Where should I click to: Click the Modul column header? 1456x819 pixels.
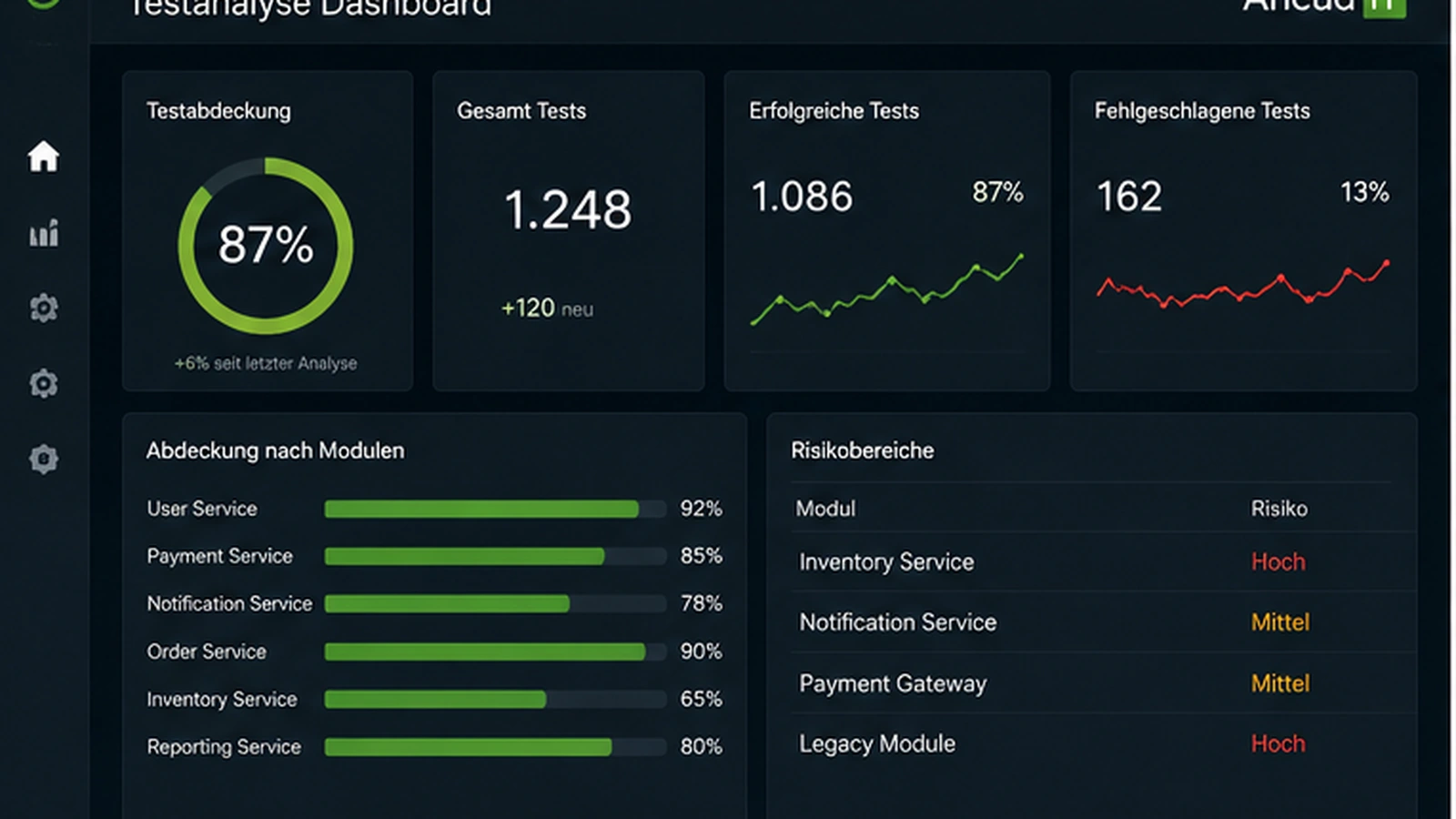825,509
